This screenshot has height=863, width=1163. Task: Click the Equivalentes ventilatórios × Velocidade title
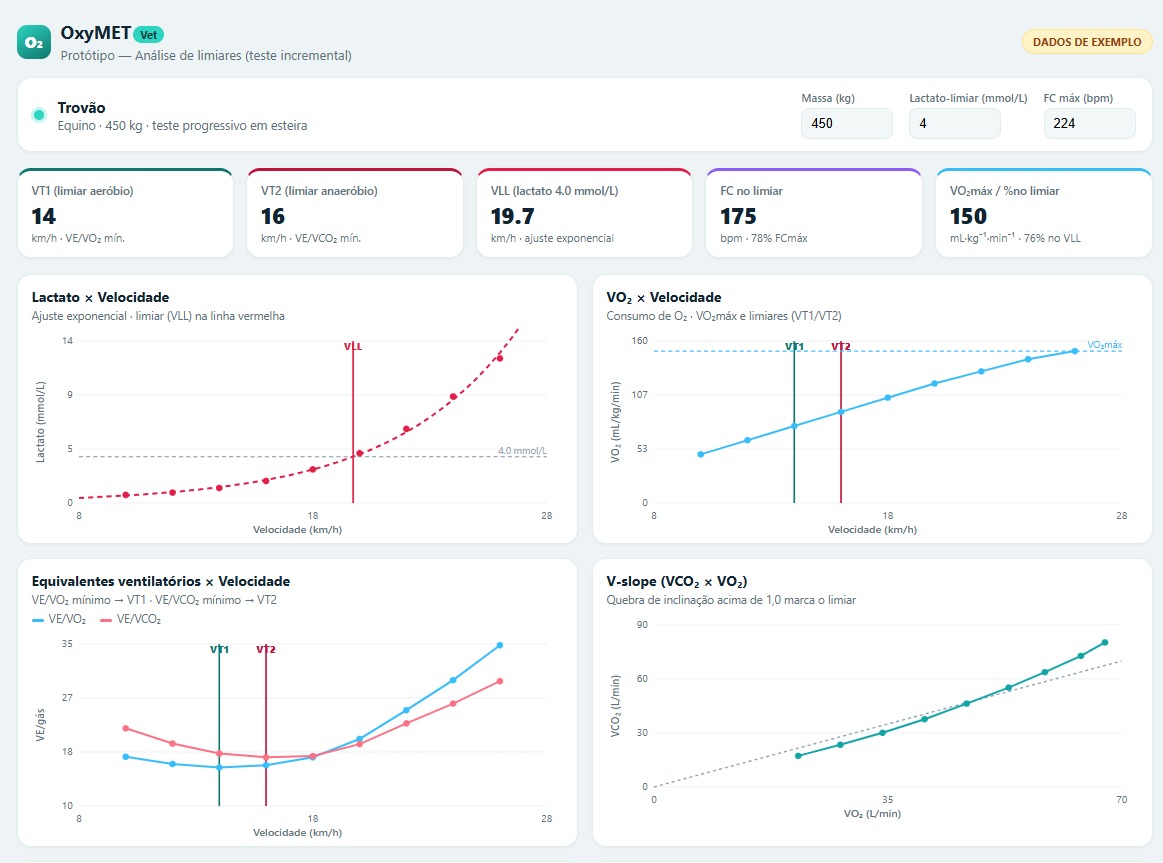click(161, 581)
